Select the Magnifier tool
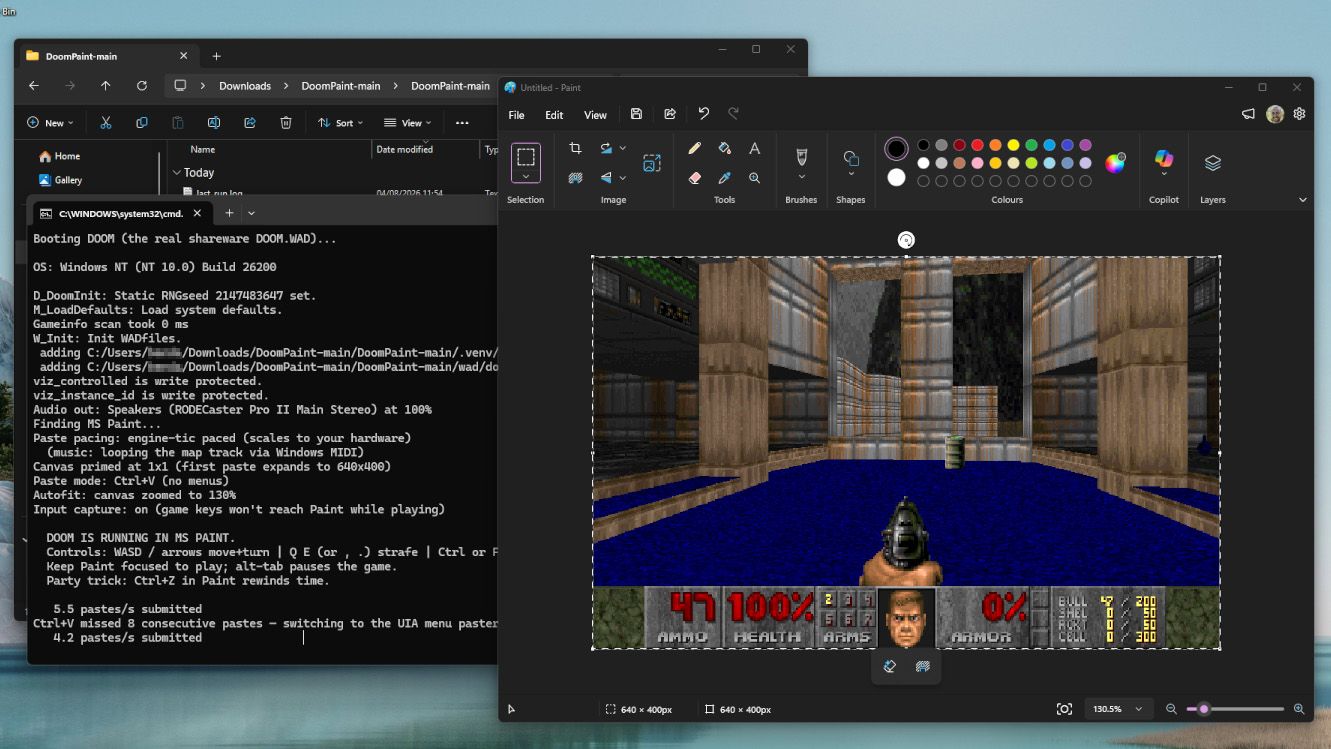1331x749 pixels. (x=755, y=178)
